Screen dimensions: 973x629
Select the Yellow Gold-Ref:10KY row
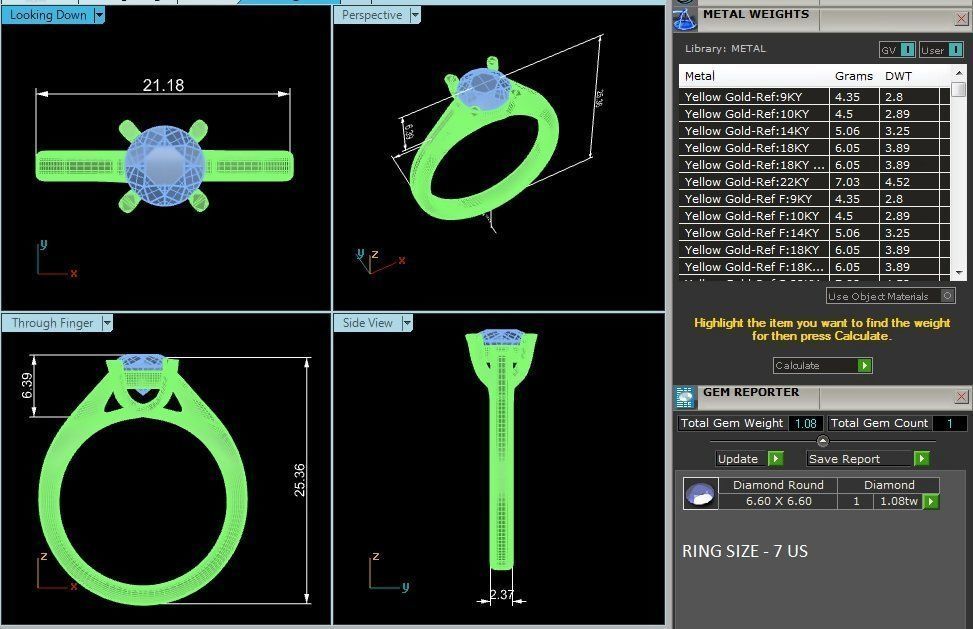pyautogui.click(x=814, y=114)
